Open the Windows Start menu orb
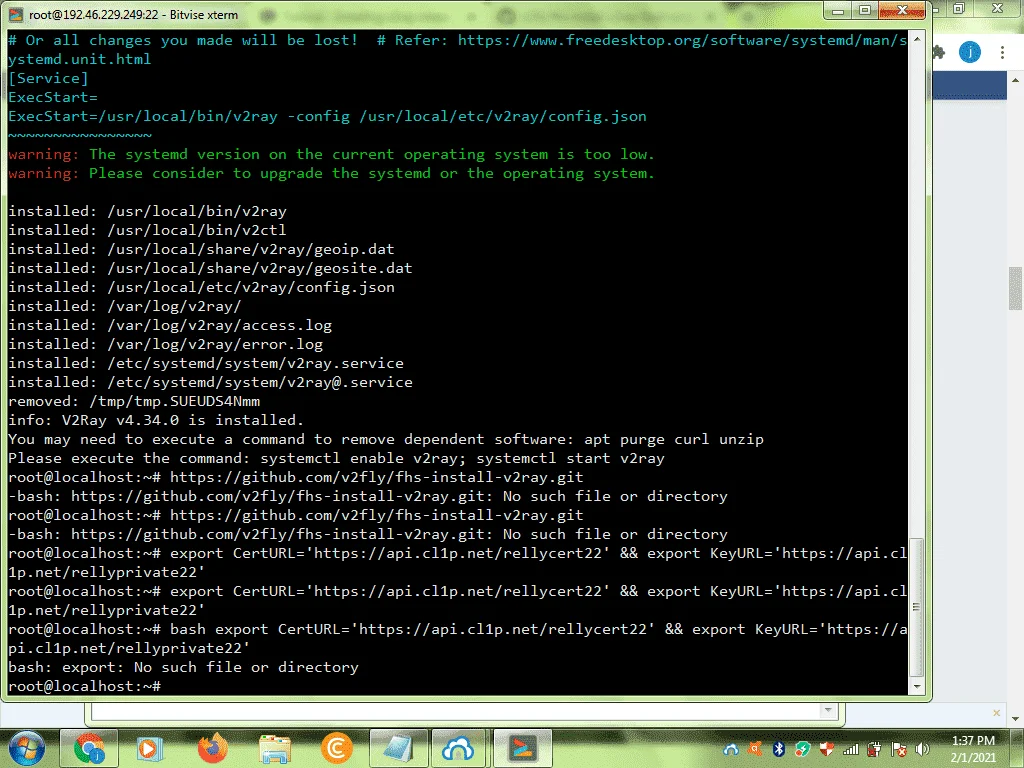Viewport: 1024px width, 768px height. point(26,748)
